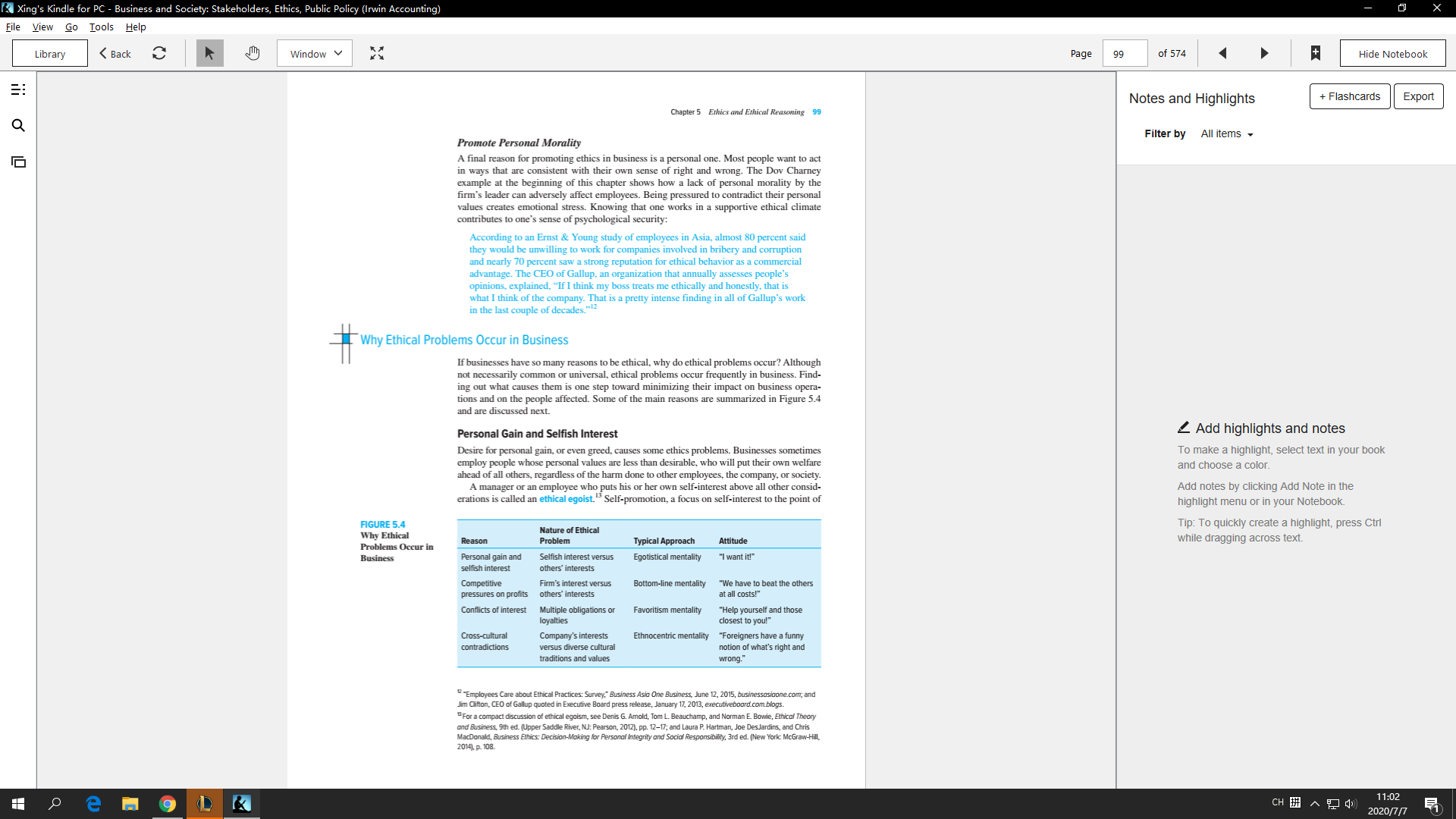Select the arrow pointer tool
1456x819 pixels.
point(209,53)
